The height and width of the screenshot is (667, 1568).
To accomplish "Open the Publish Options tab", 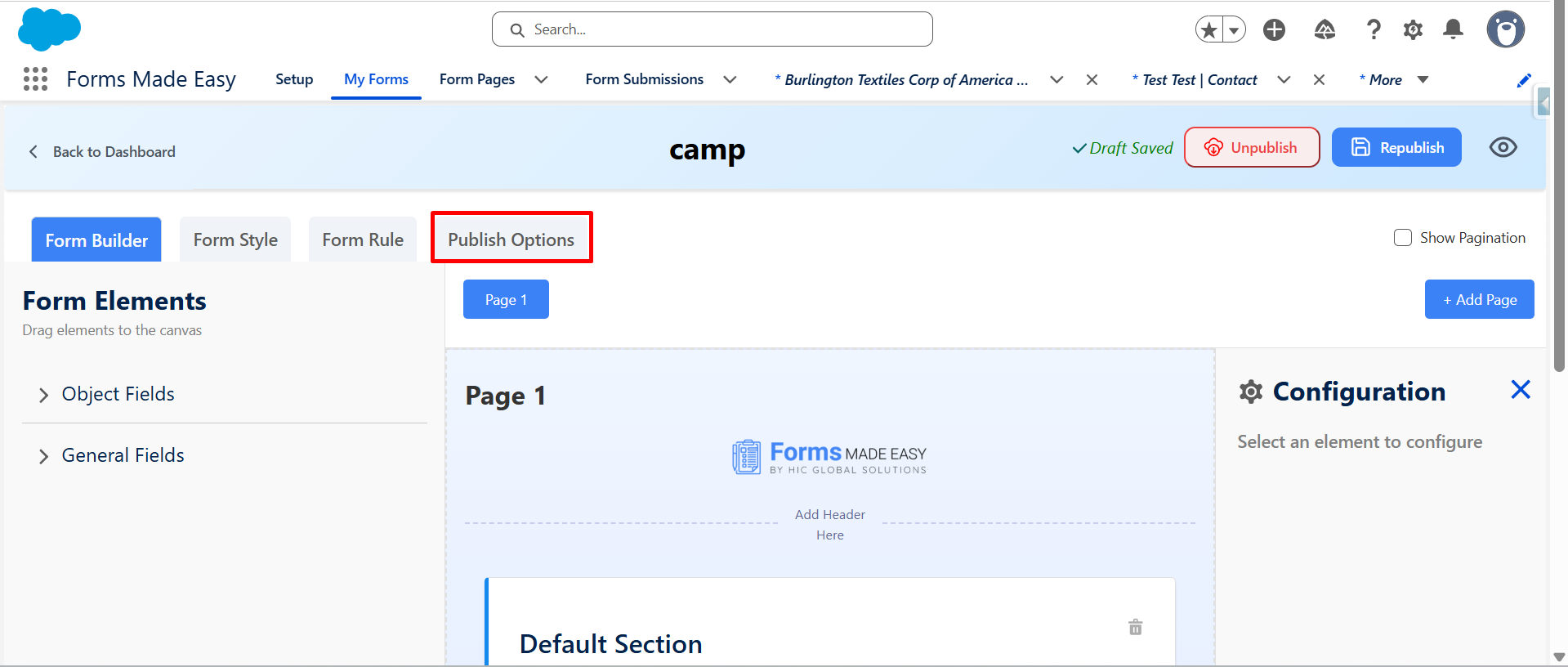I will [511, 239].
